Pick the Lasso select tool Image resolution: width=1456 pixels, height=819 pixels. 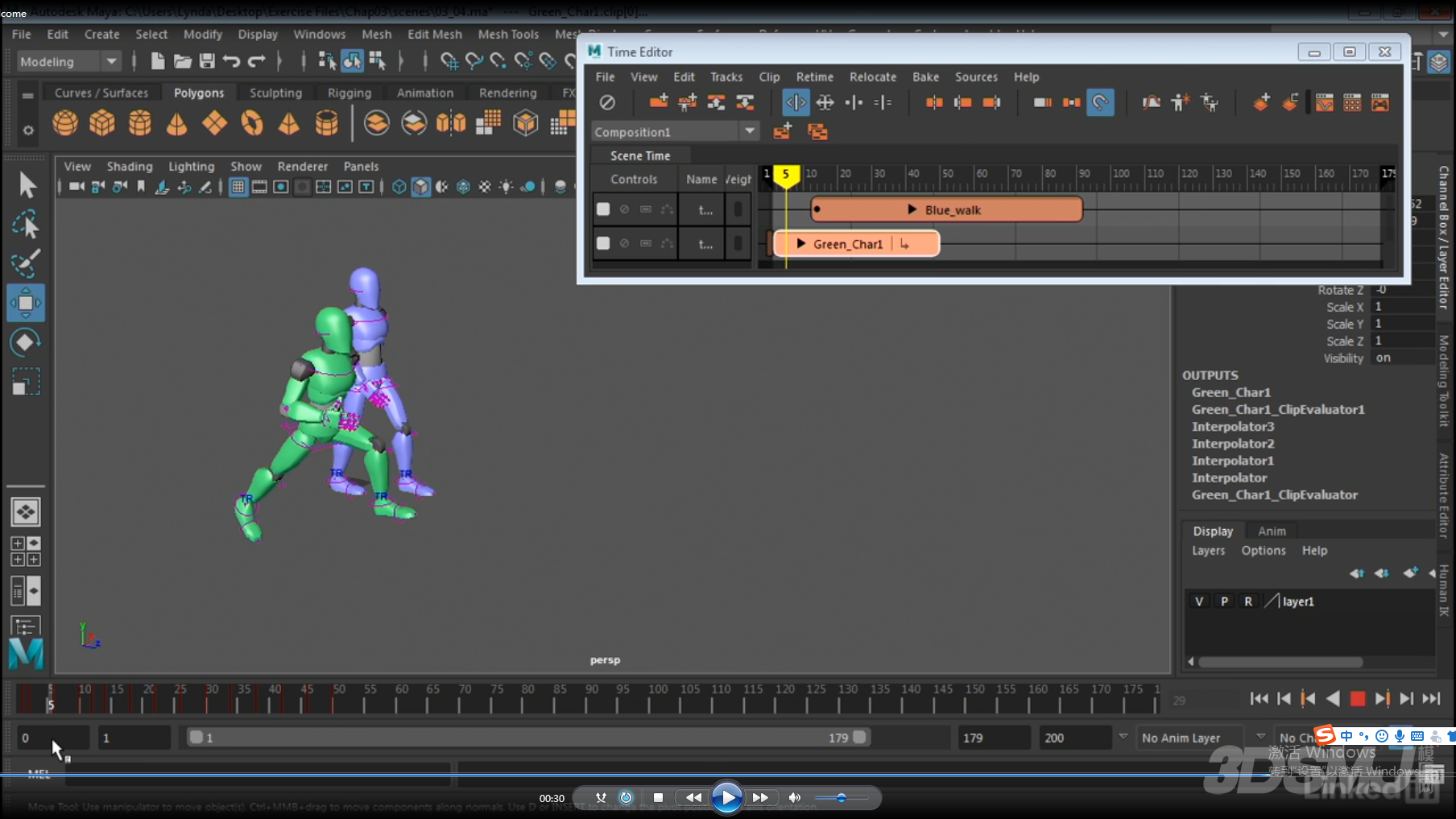click(x=26, y=225)
